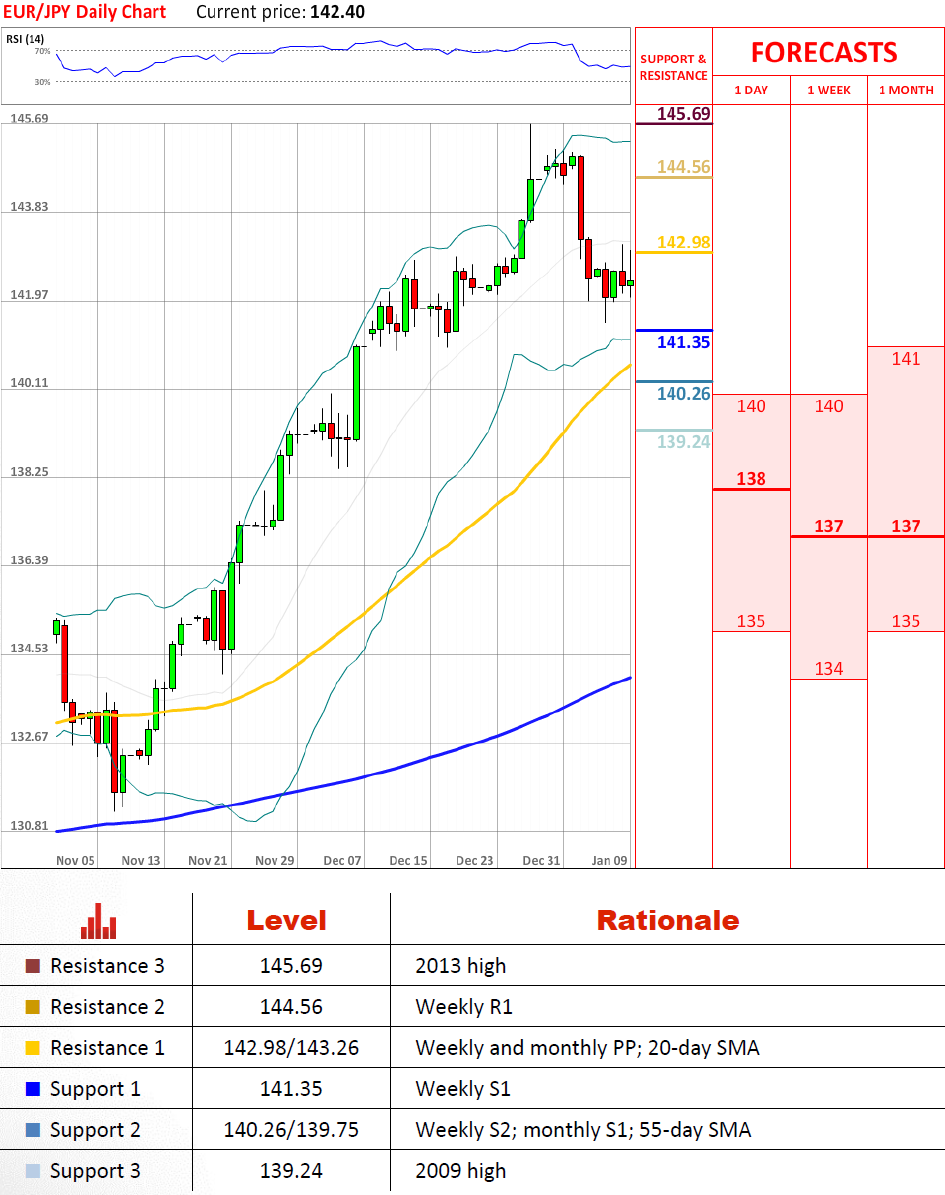Click the 1 day forecast upper value 140
This screenshot has width=945, height=1195.
point(751,406)
